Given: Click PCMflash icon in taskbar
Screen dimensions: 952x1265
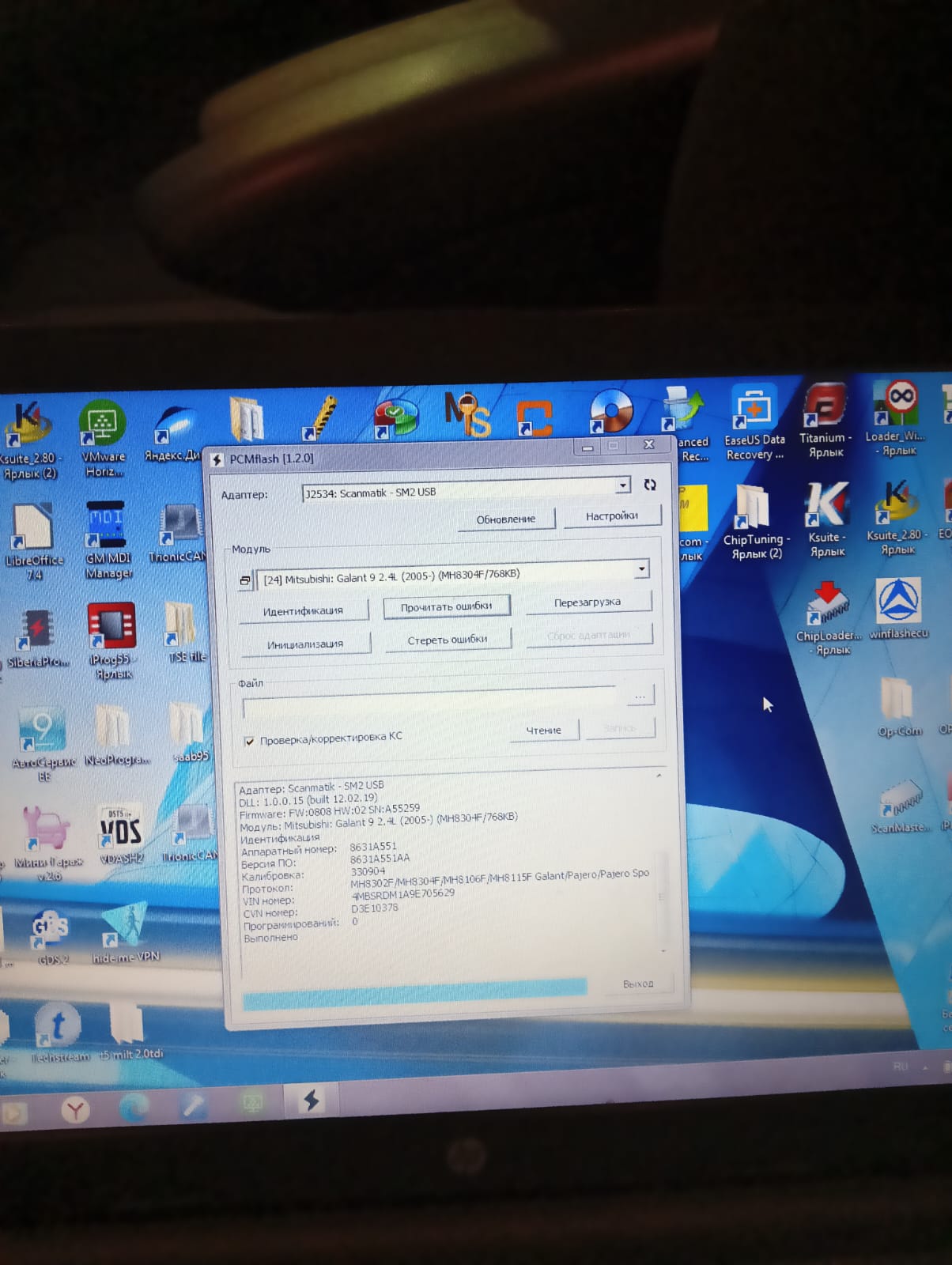Looking at the screenshot, I should (x=312, y=1100).
